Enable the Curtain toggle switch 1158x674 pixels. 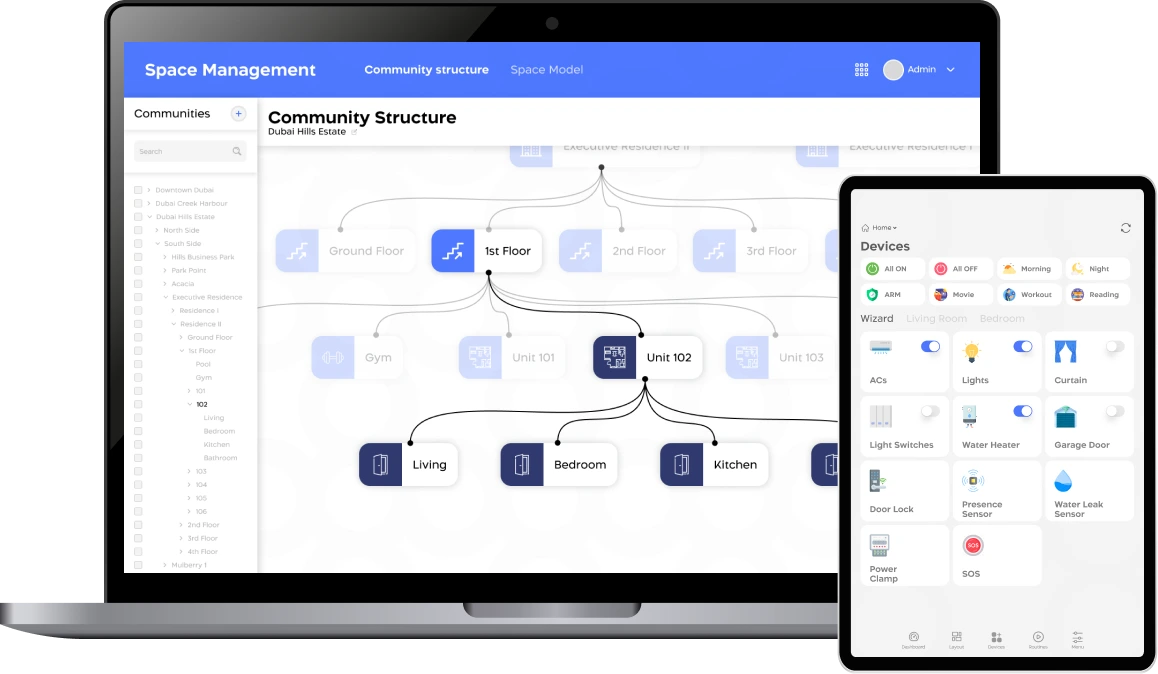[1114, 347]
